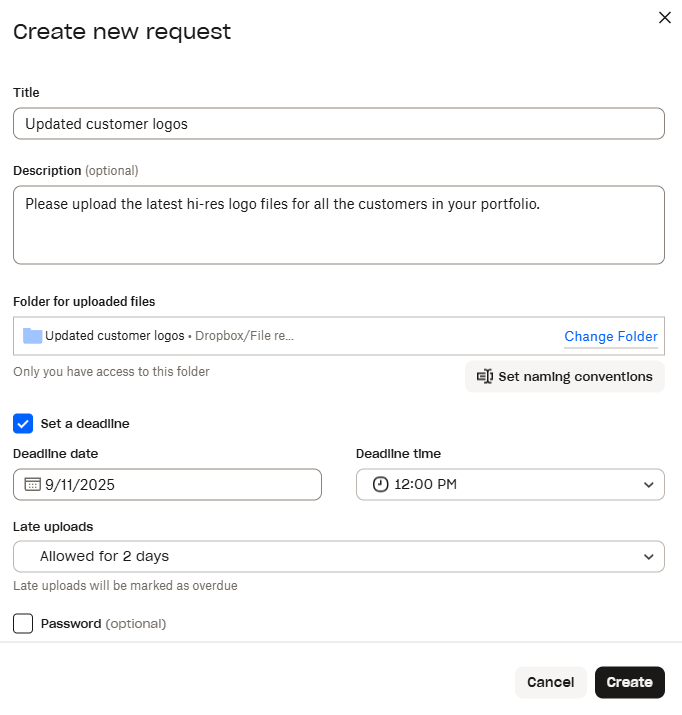
Task: Click the Late uploads chevron arrow
Action: coord(649,557)
